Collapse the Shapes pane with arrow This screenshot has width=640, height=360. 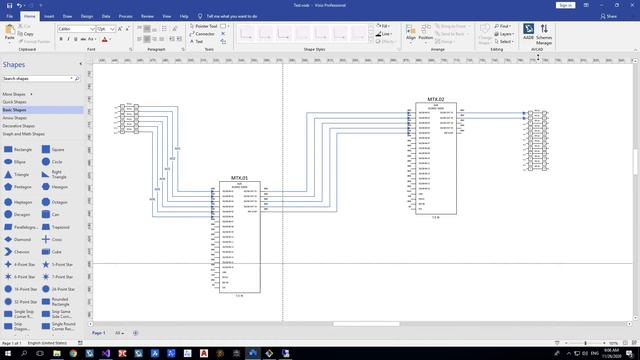[x=81, y=64]
